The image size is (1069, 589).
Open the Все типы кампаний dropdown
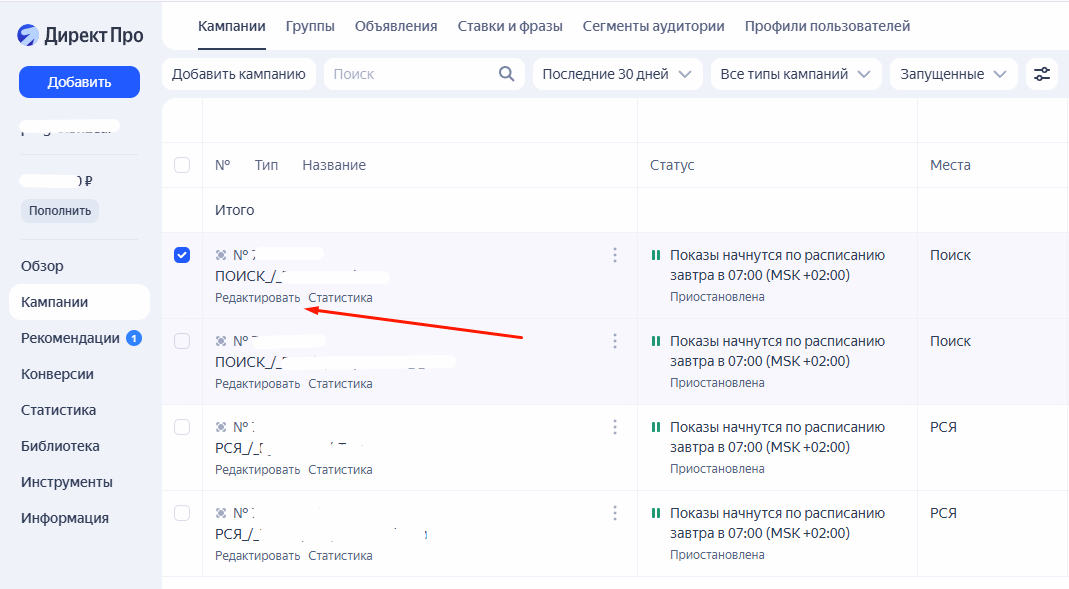click(x=796, y=74)
